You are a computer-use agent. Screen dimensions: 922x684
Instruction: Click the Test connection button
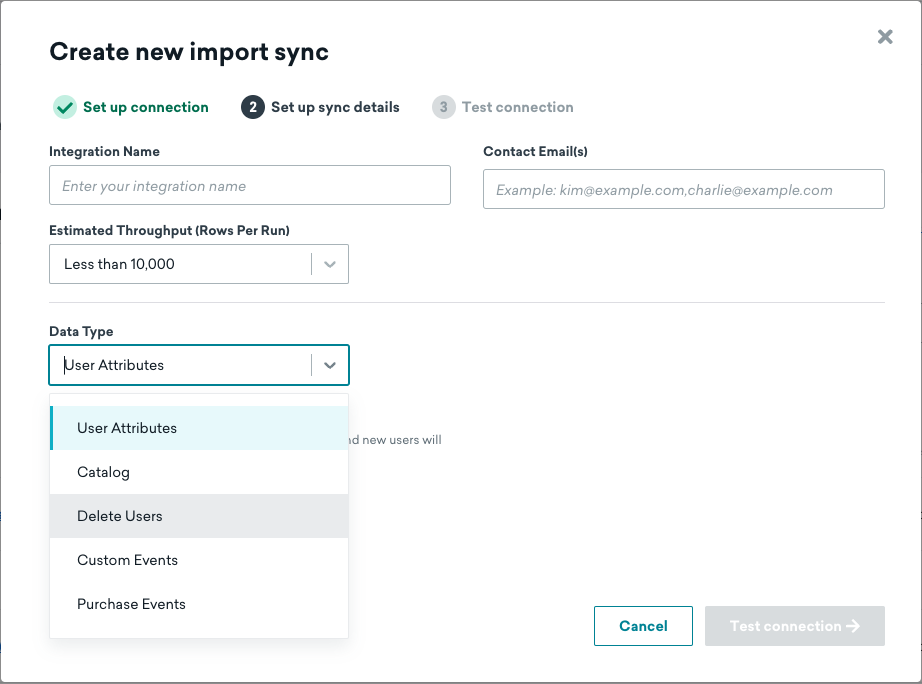point(795,626)
